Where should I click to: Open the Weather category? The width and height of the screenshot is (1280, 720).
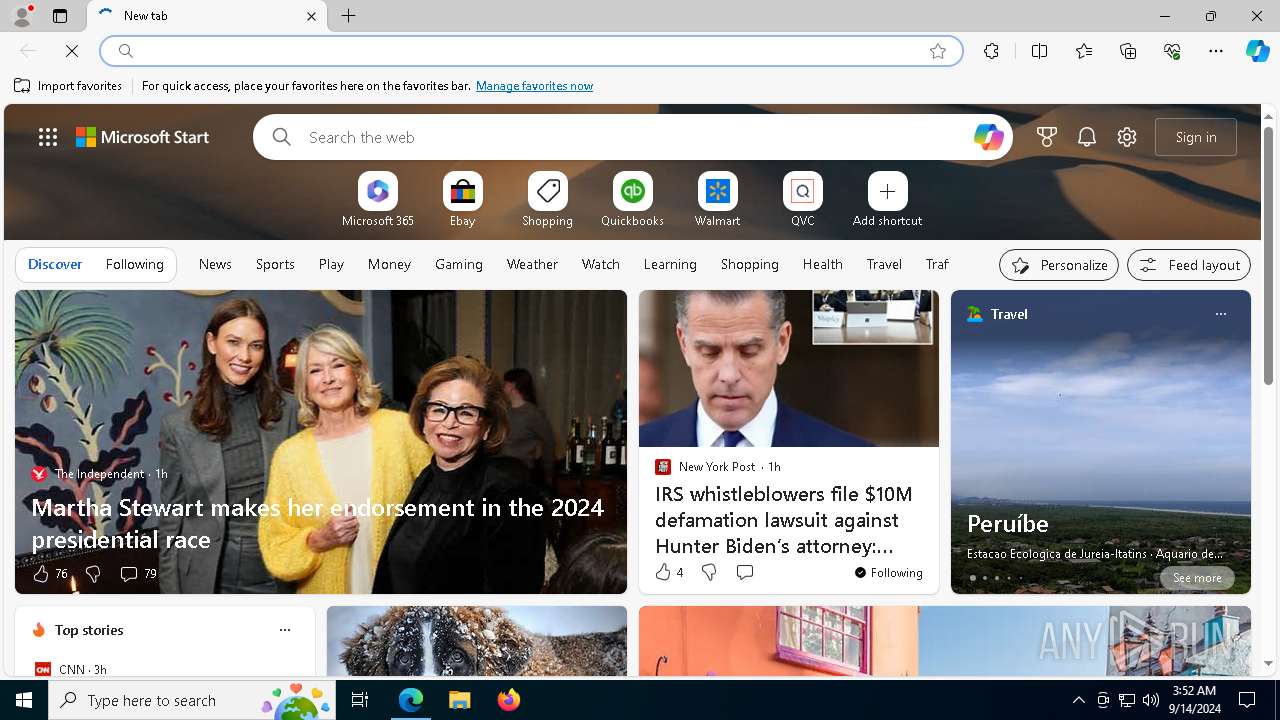click(x=532, y=264)
